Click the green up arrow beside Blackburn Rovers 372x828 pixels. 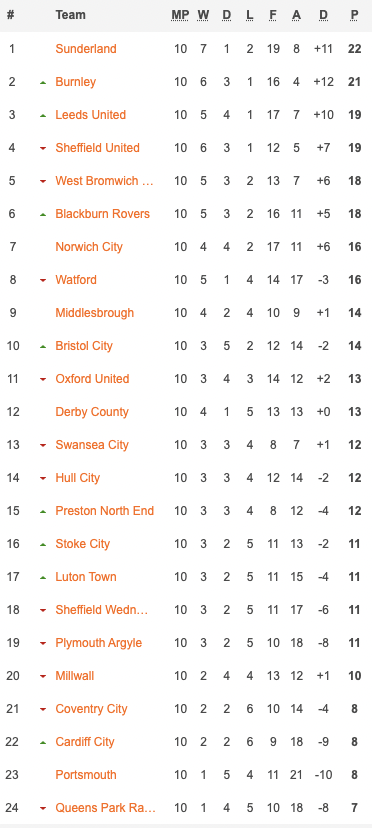point(43,214)
